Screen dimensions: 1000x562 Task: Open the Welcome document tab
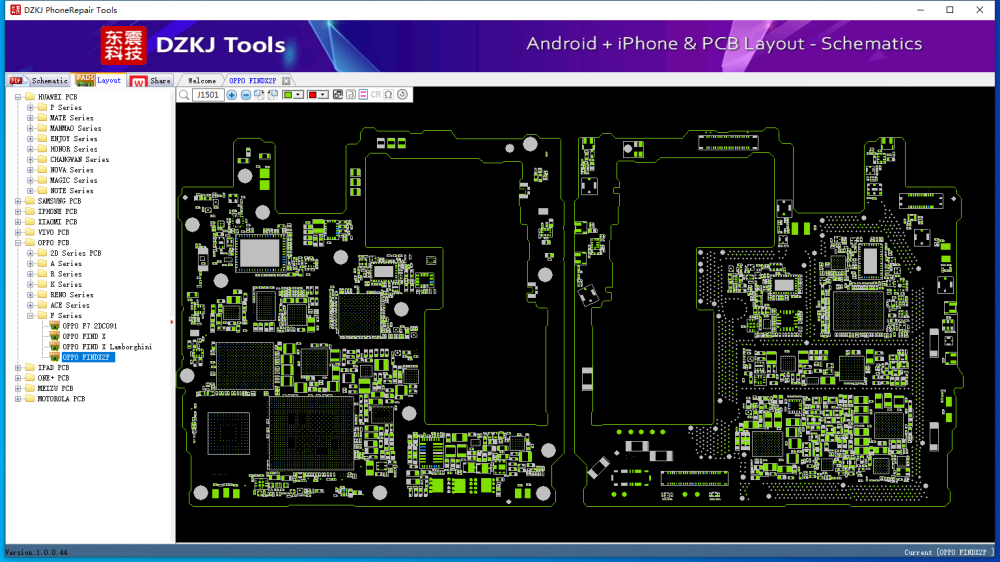202,81
